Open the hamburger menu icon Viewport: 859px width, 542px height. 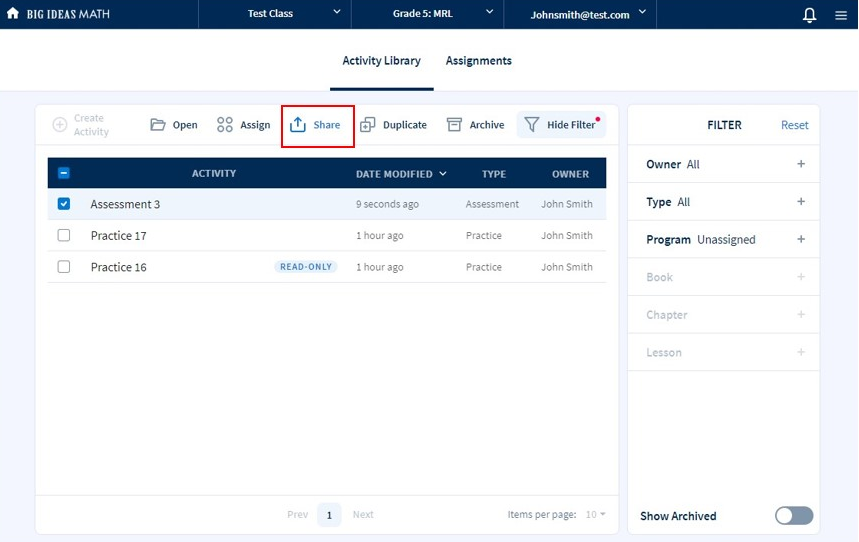pos(841,15)
